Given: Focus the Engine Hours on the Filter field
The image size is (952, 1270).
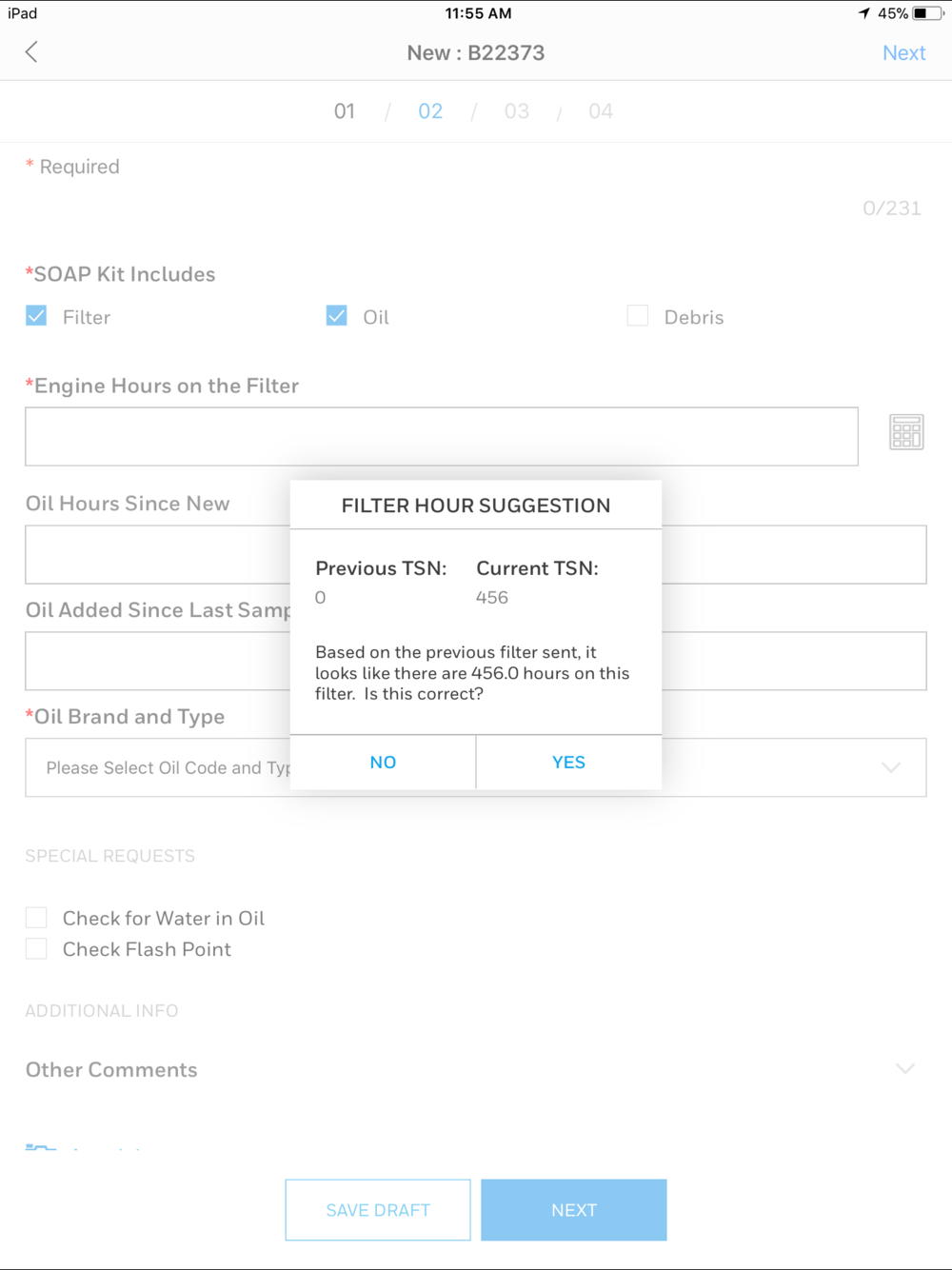Looking at the screenshot, I should point(442,437).
